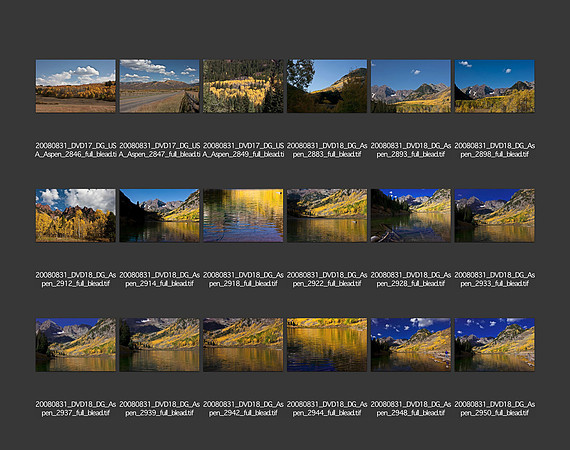Screen dimensions: 570x450
Task: Click filename ending Aspen_2849_full_bleed.ti
Action: click(x=243, y=150)
